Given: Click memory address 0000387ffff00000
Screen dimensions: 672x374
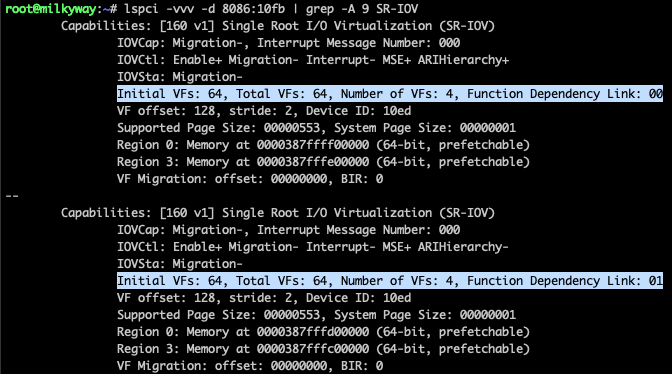Looking at the screenshot, I should 313,145.
